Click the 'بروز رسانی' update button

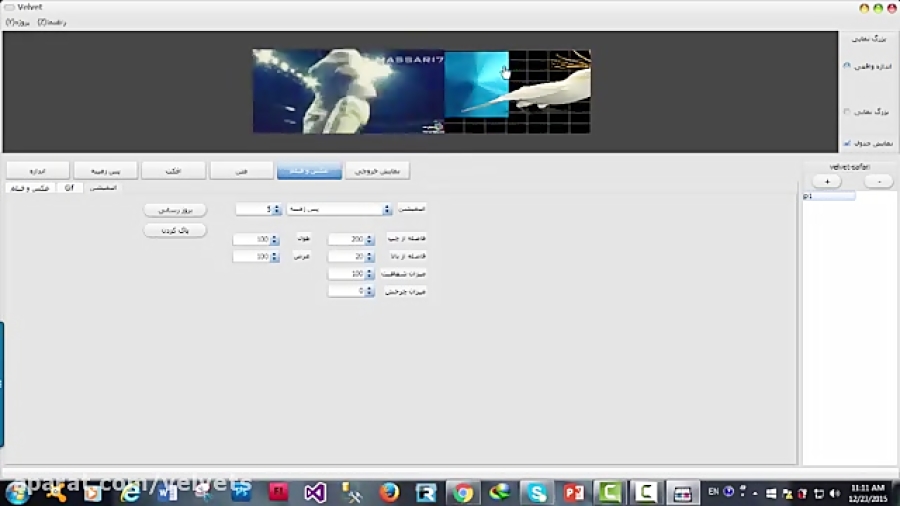175,210
